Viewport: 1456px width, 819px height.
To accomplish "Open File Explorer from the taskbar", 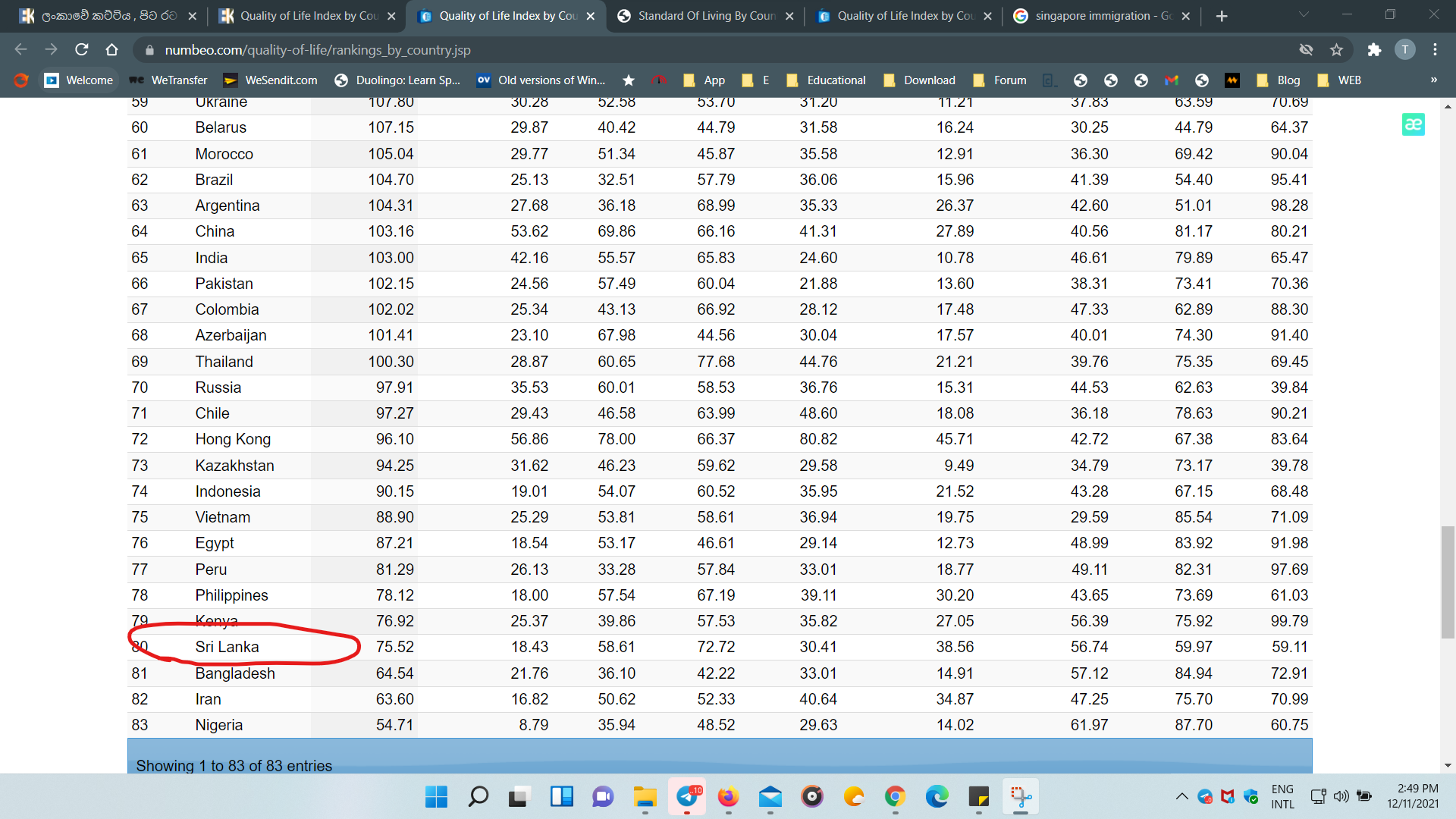I will tap(645, 796).
